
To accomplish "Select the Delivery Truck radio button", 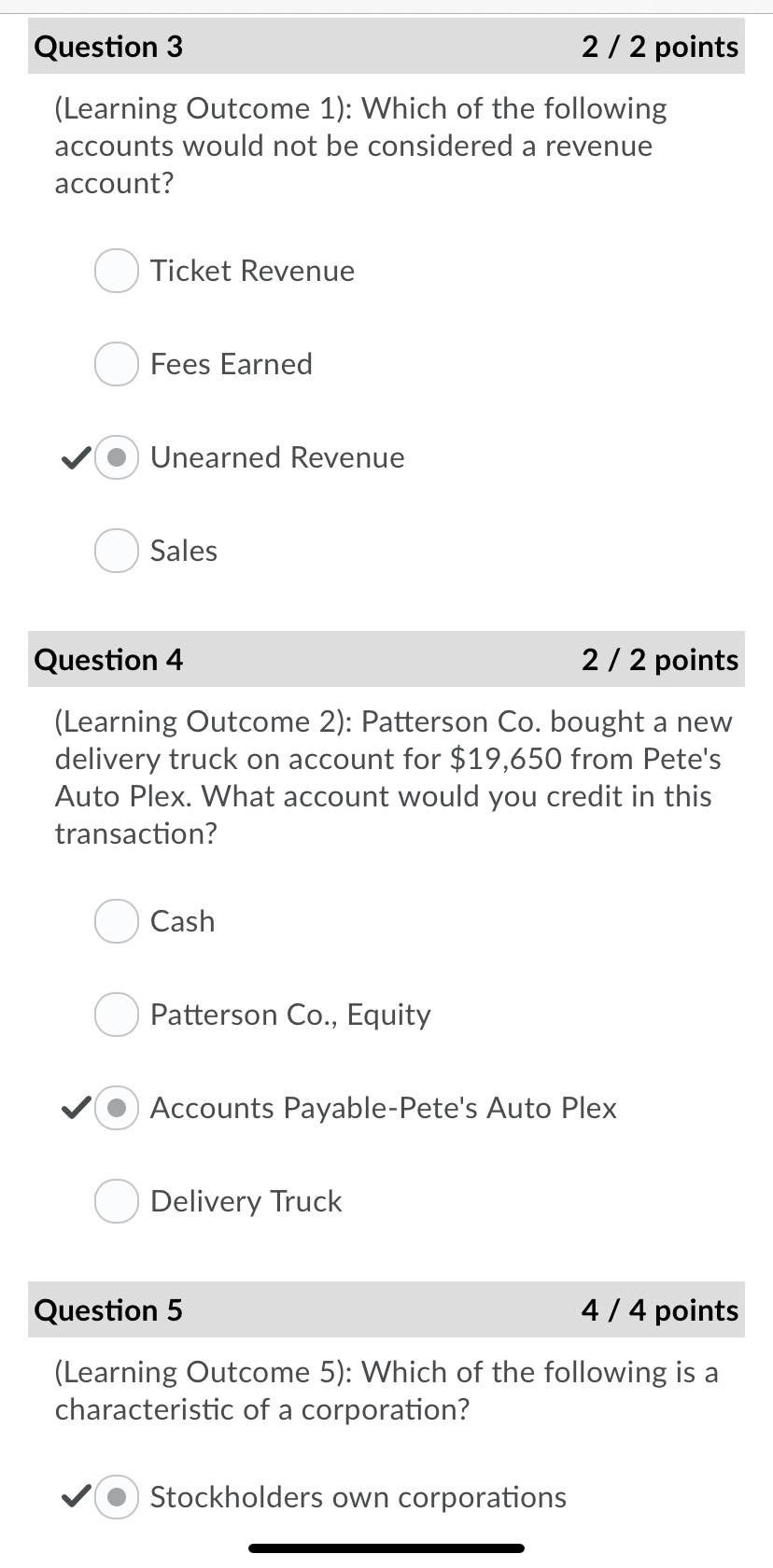I will (x=117, y=1201).
